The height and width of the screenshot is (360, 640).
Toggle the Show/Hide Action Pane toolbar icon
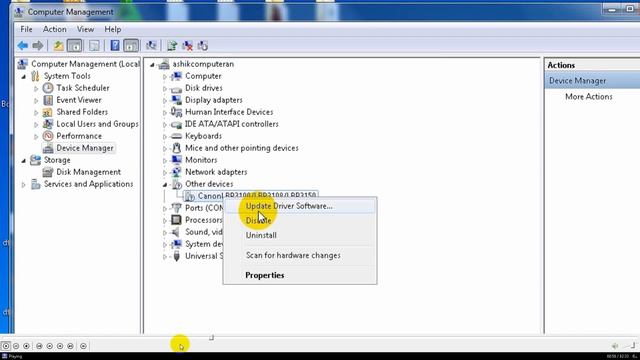coord(131,45)
